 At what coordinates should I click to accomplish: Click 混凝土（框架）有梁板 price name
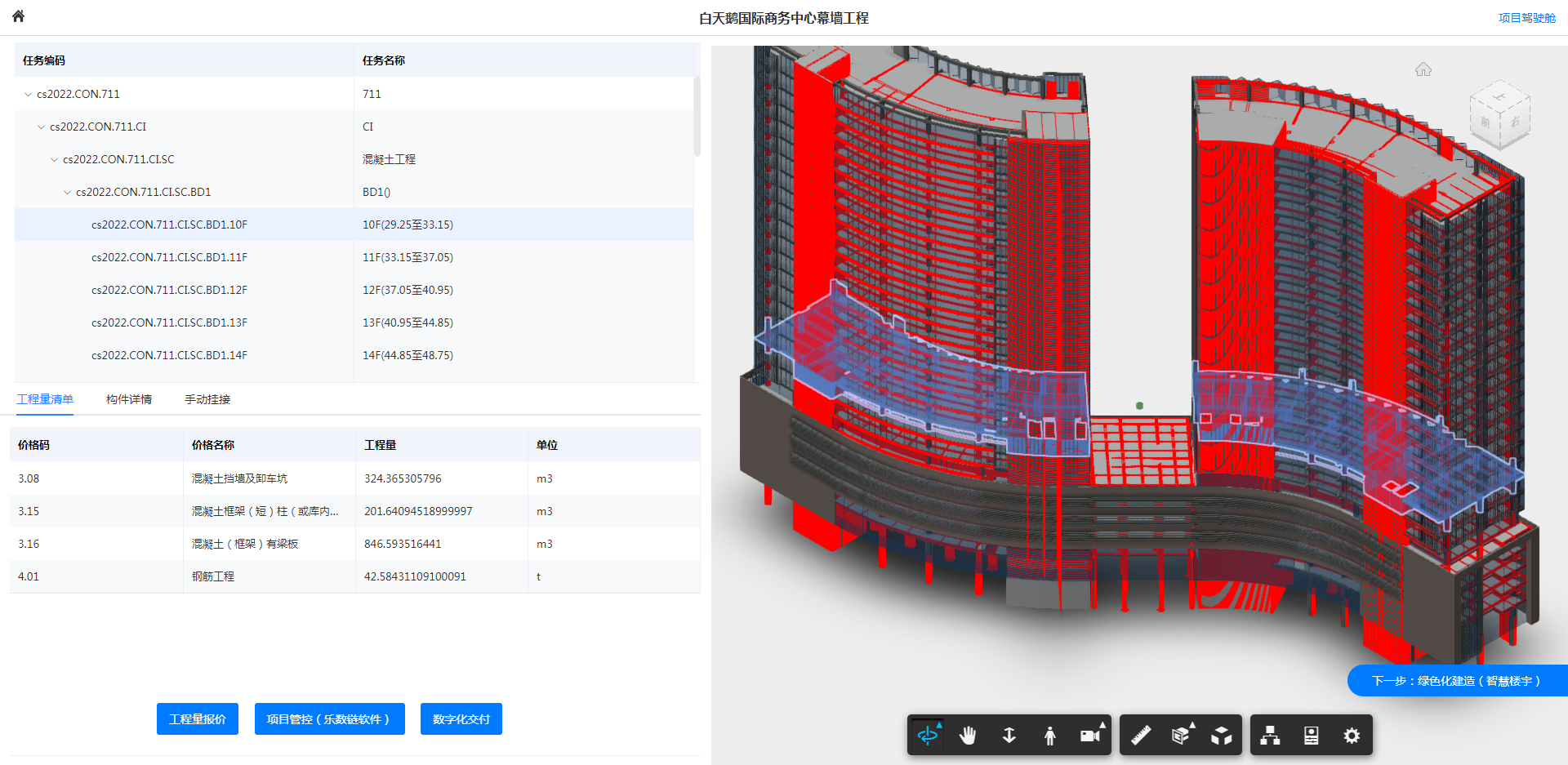(245, 544)
